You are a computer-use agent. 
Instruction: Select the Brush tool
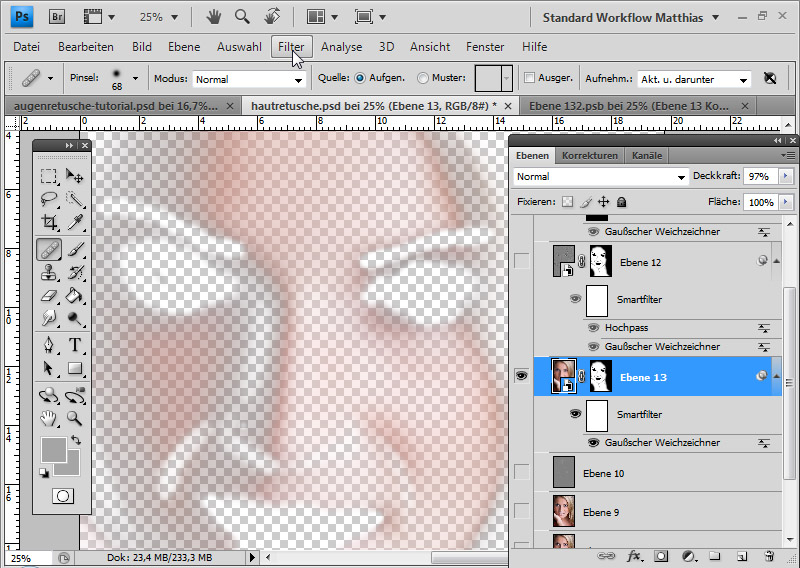point(74,250)
